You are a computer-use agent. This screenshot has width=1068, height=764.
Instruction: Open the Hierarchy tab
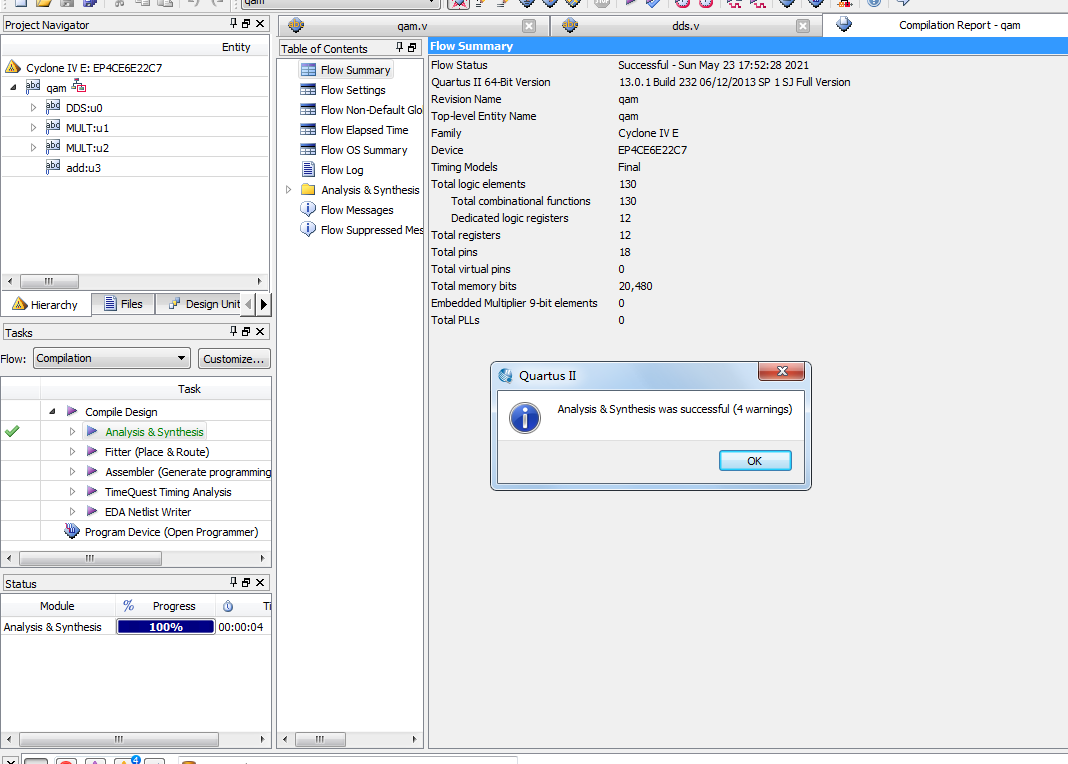click(x=46, y=304)
